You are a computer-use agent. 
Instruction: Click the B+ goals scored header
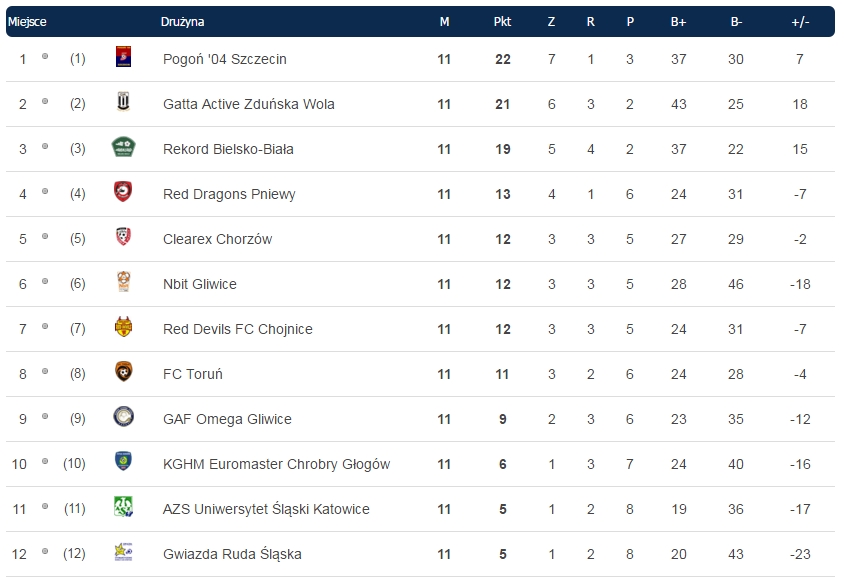(x=679, y=22)
